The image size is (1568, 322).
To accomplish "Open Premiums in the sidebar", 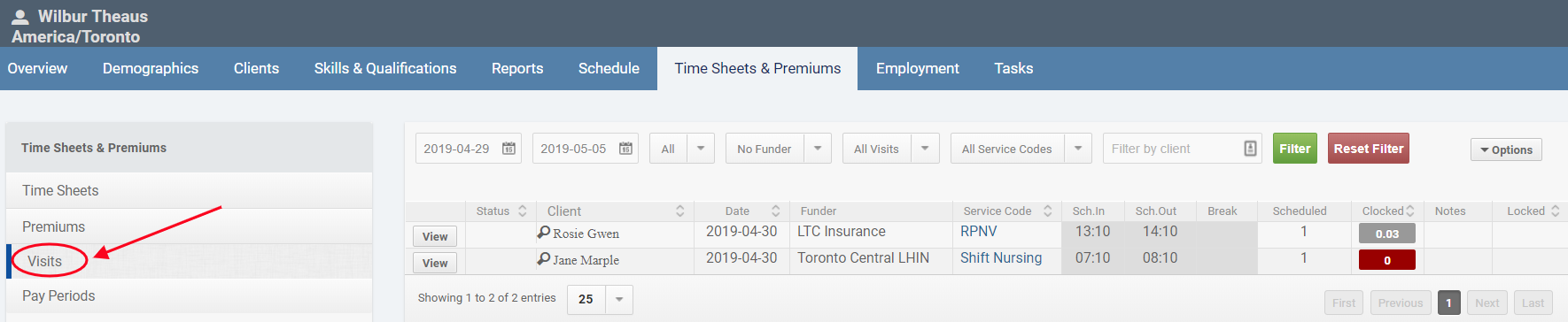I will [x=189, y=226].
